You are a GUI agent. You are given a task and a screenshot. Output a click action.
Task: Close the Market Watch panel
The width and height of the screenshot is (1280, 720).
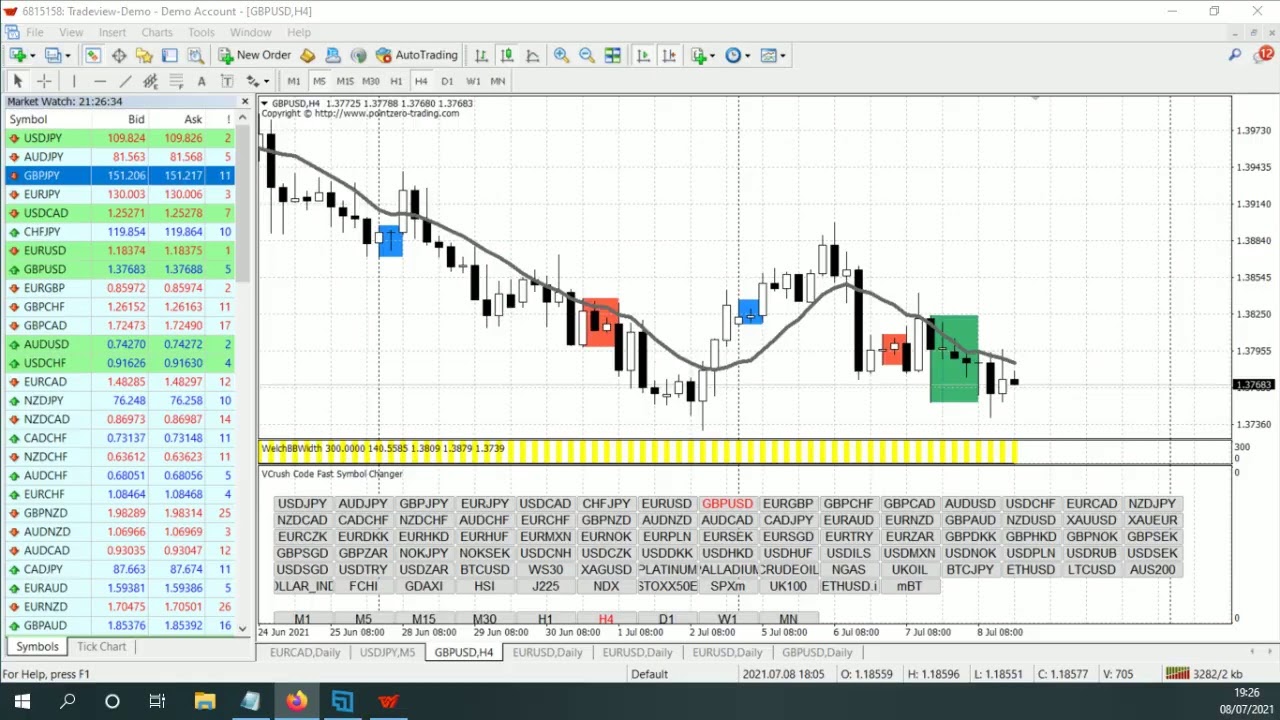244,102
